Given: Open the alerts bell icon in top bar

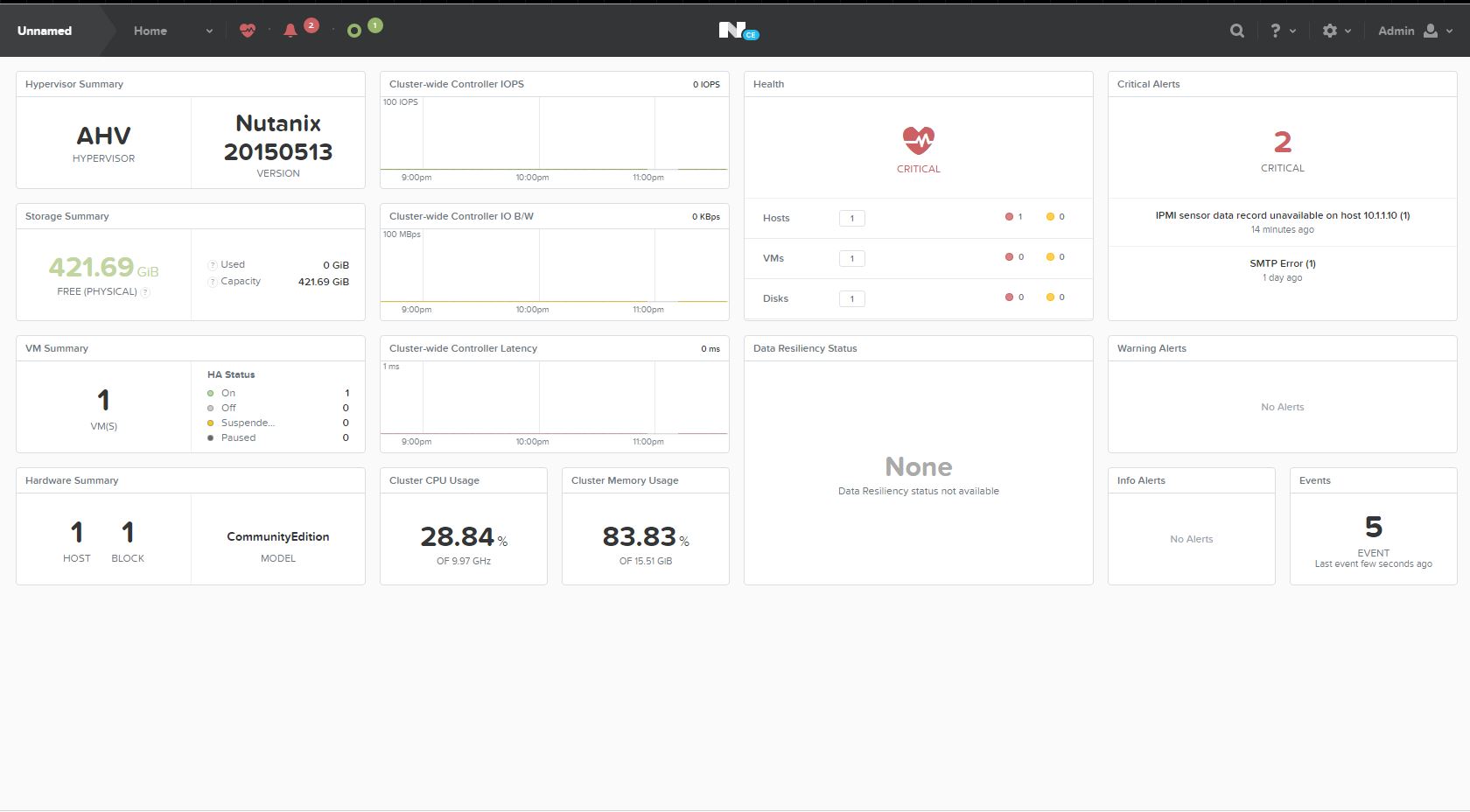Looking at the screenshot, I should point(290,31).
